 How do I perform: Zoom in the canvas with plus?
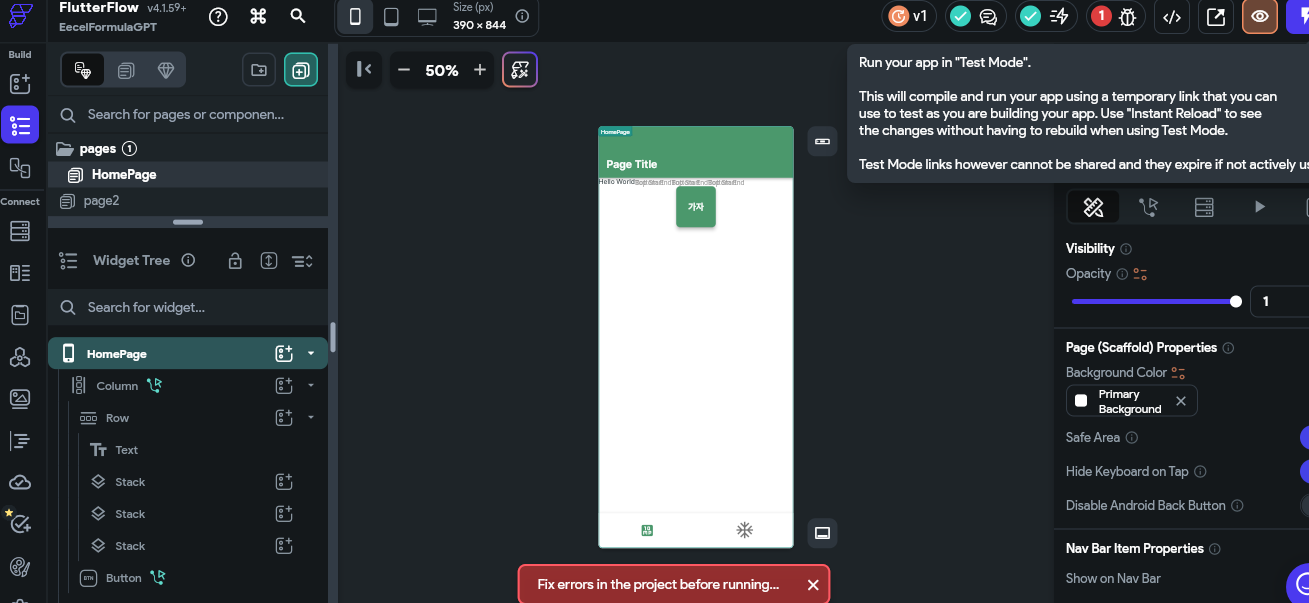coord(480,70)
